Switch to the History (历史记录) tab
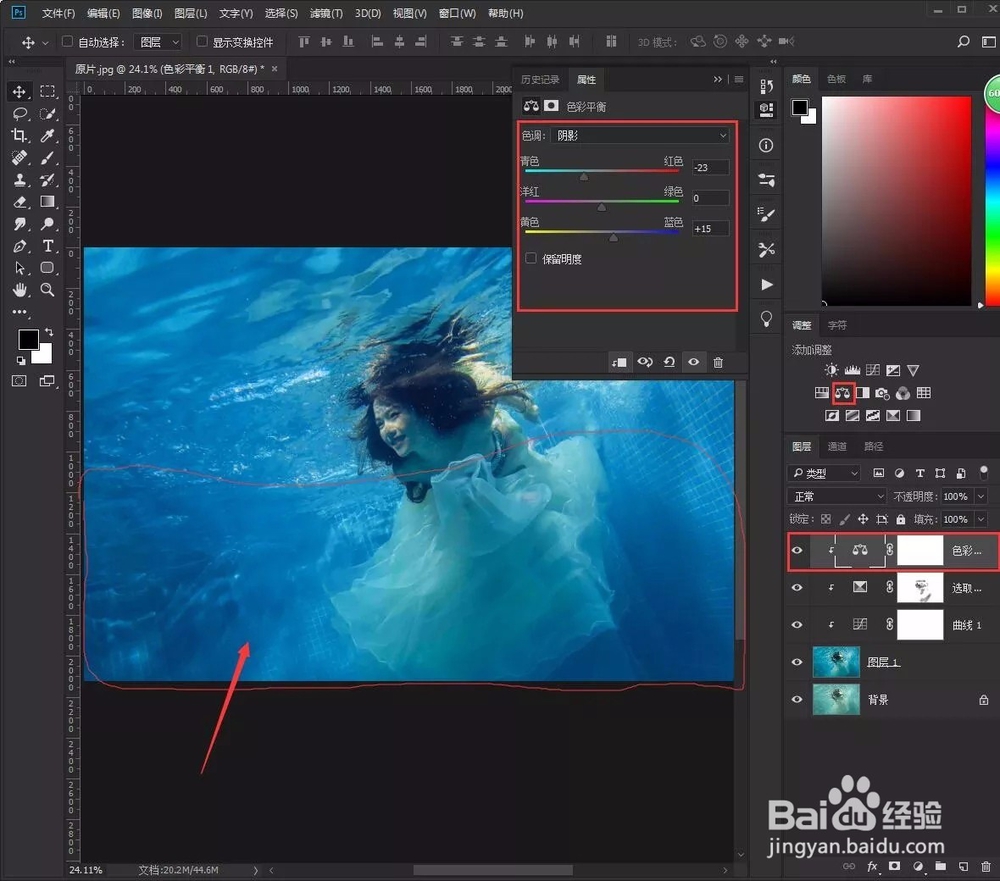Image resolution: width=1000 pixels, height=881 pixels. point(540,79)
